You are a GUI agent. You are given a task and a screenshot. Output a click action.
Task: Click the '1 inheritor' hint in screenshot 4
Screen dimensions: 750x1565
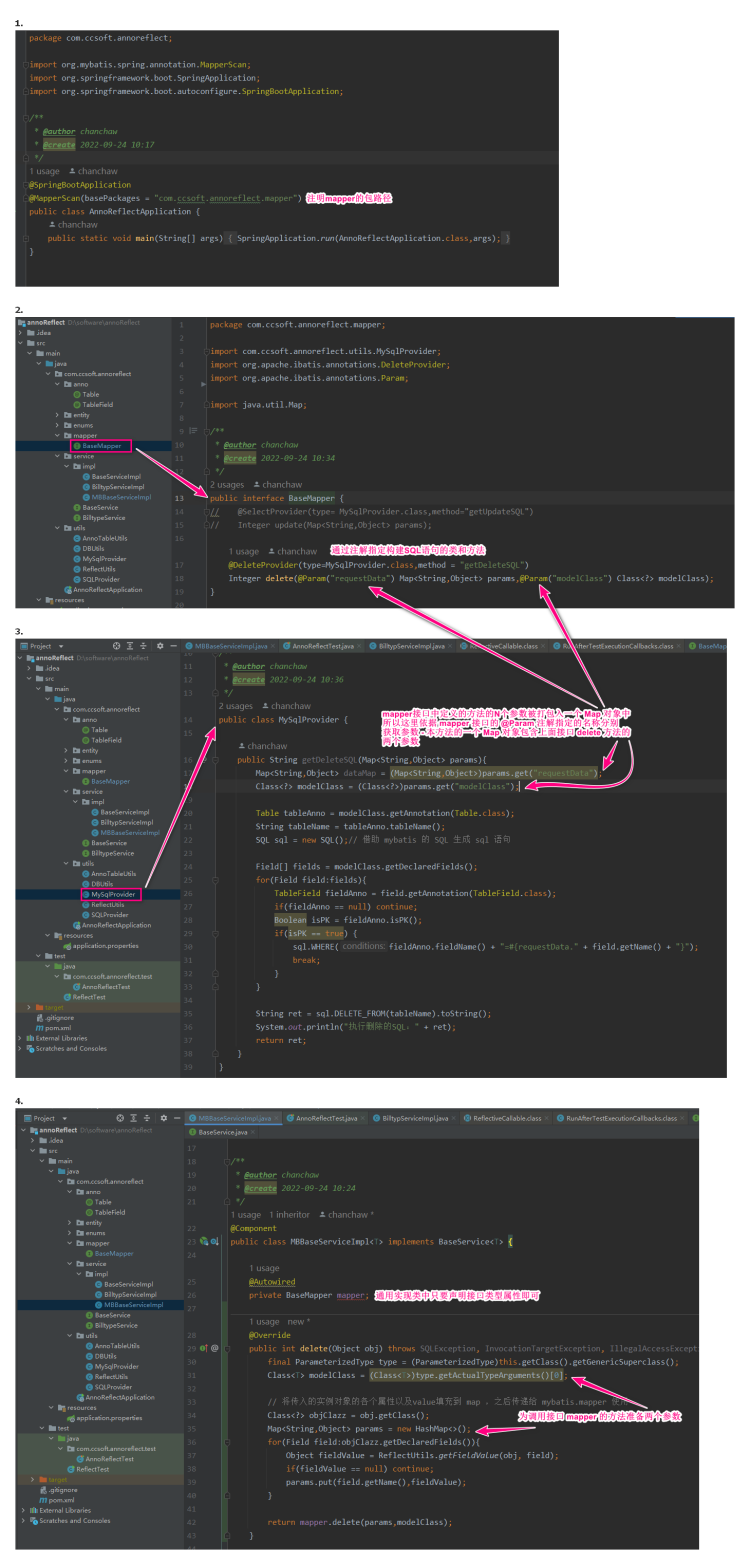290,1214
